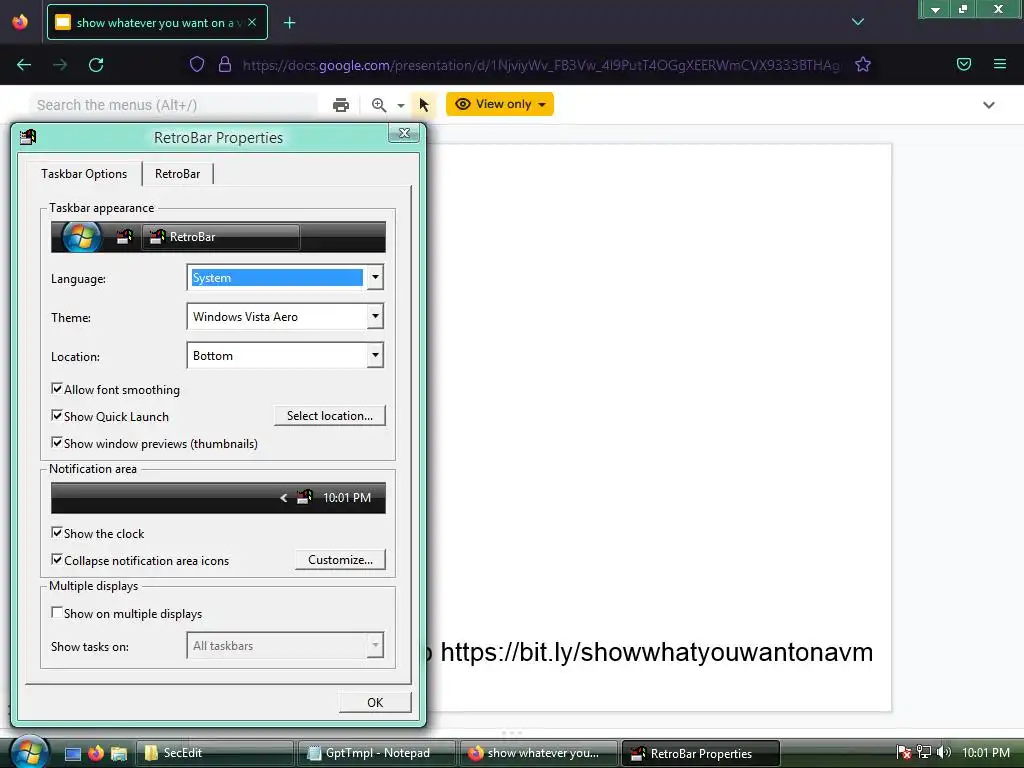Click the padlock site security icon
The image size is (1024, 768).
225,64
